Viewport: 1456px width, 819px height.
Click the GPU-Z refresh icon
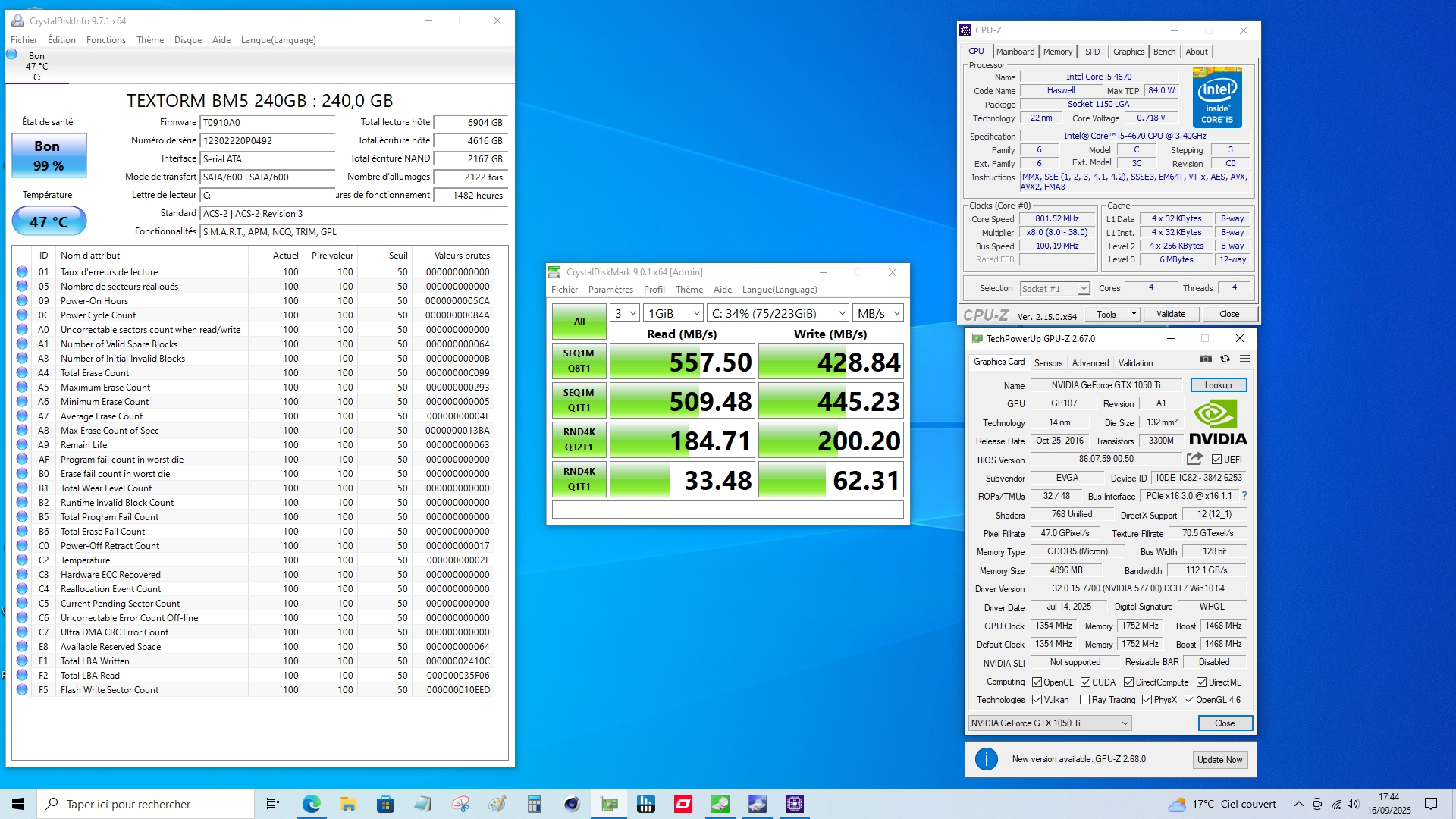(x=1225, y=359)
